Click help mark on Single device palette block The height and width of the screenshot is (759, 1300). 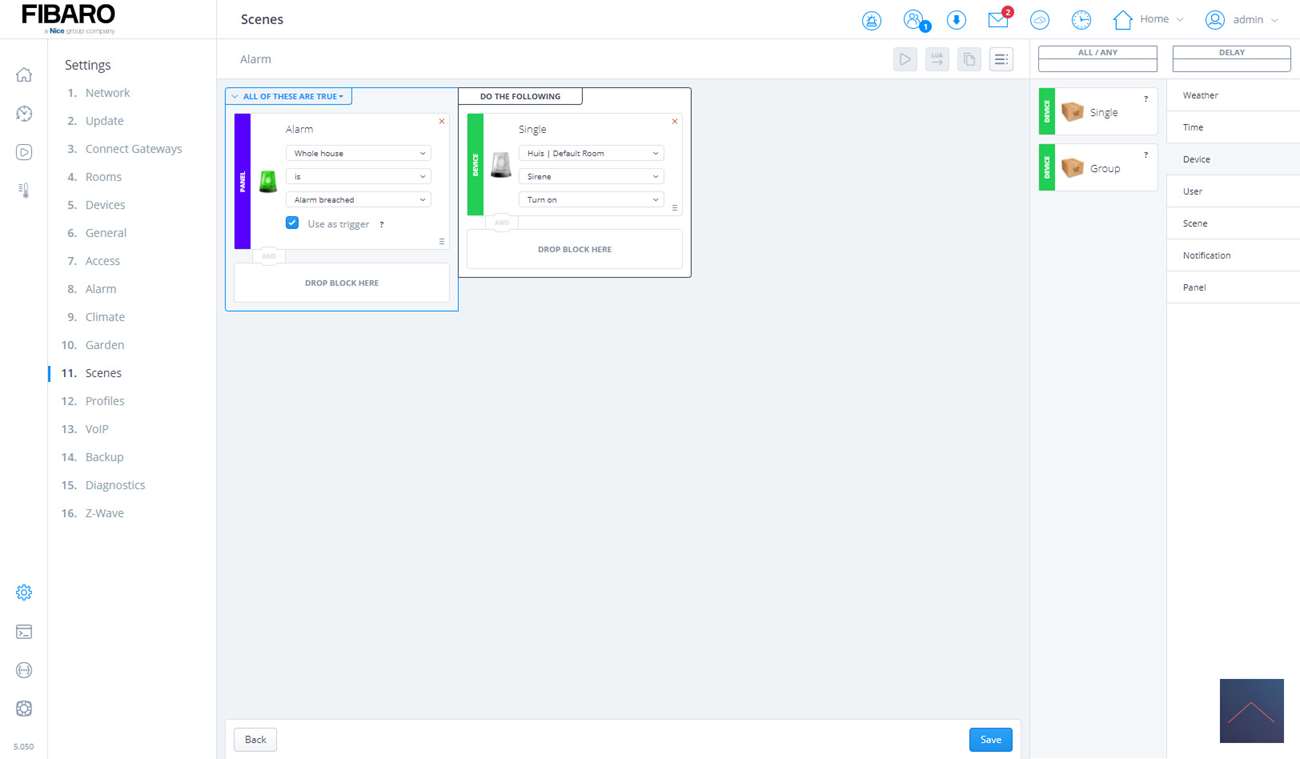1146,99
